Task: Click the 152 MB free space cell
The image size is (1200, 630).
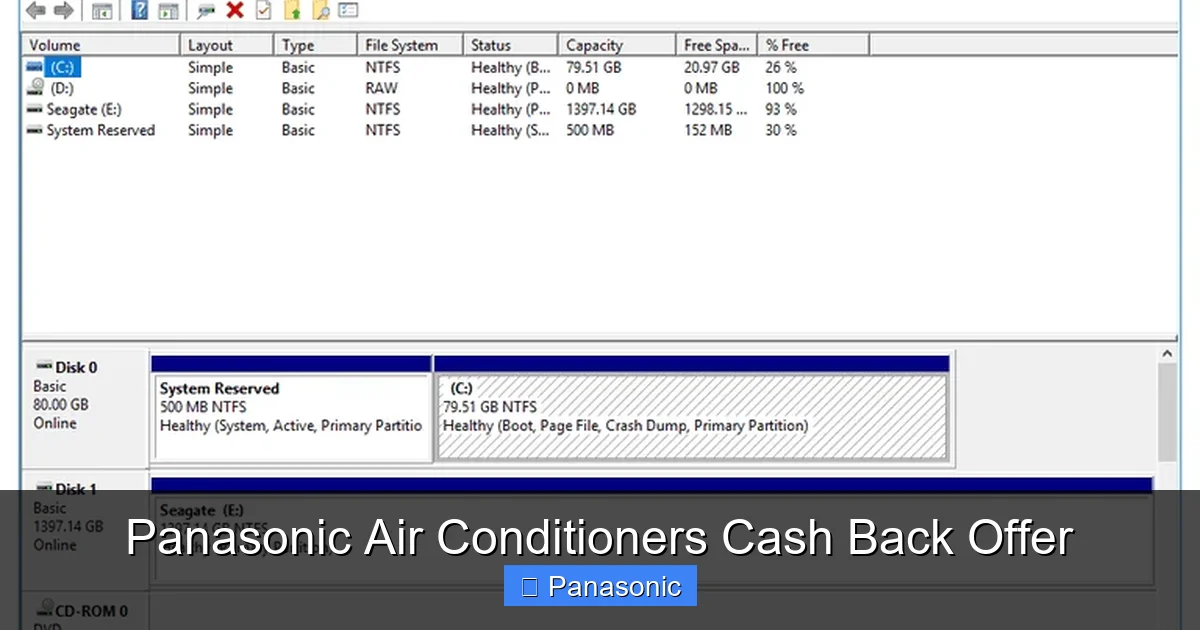Action: pyautogui.click(x=708, y=130)
